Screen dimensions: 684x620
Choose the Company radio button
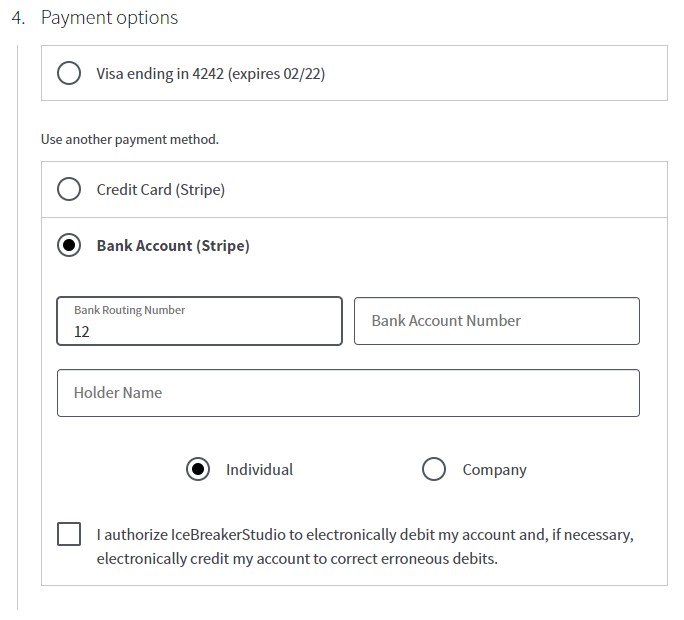pos(434,469)
